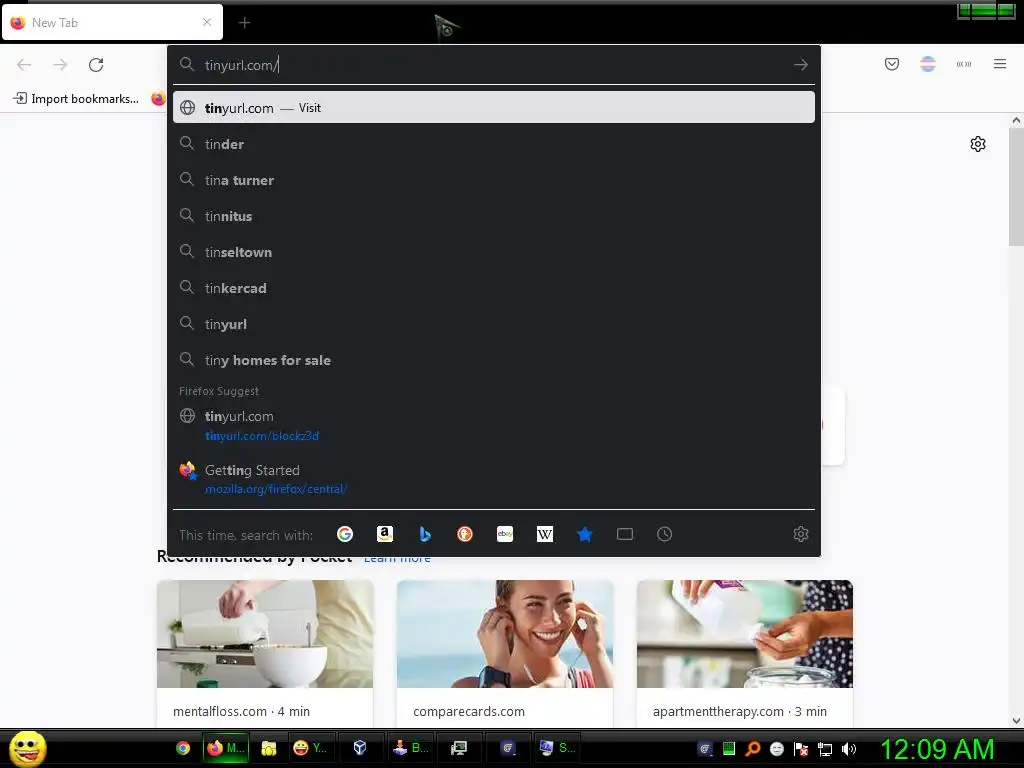Open tinyurl.com/blockz3d Firefox Suggest entry
1024x768 pixels.
[x=494, y=425]
